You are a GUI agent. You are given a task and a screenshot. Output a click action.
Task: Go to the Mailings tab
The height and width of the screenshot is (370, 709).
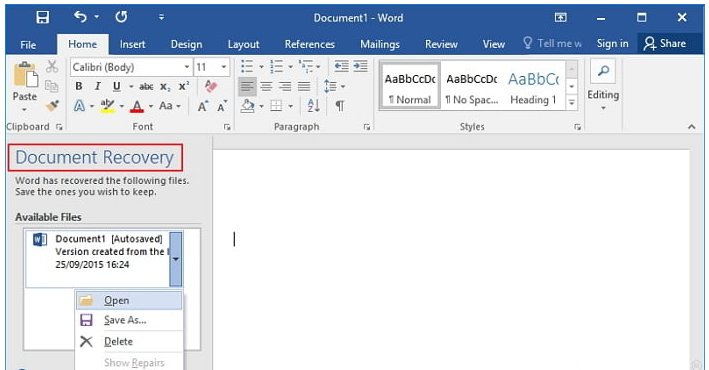[x=380, y=44]
